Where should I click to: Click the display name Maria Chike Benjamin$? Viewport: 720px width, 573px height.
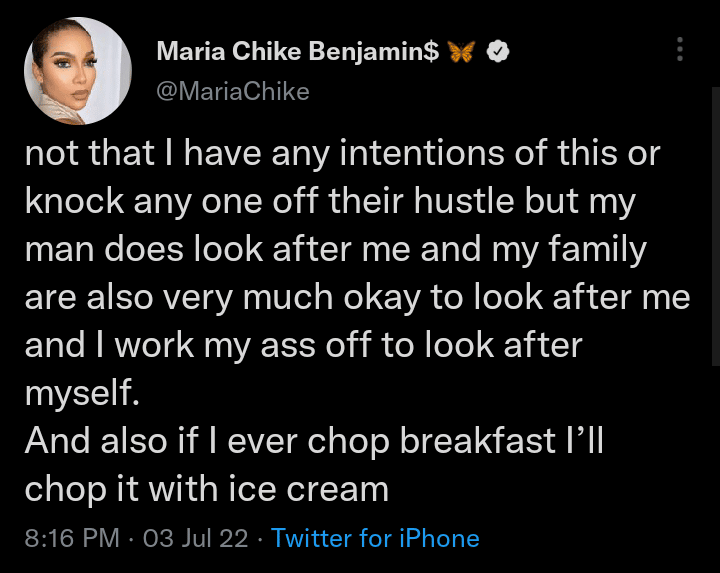pos(297,51)
